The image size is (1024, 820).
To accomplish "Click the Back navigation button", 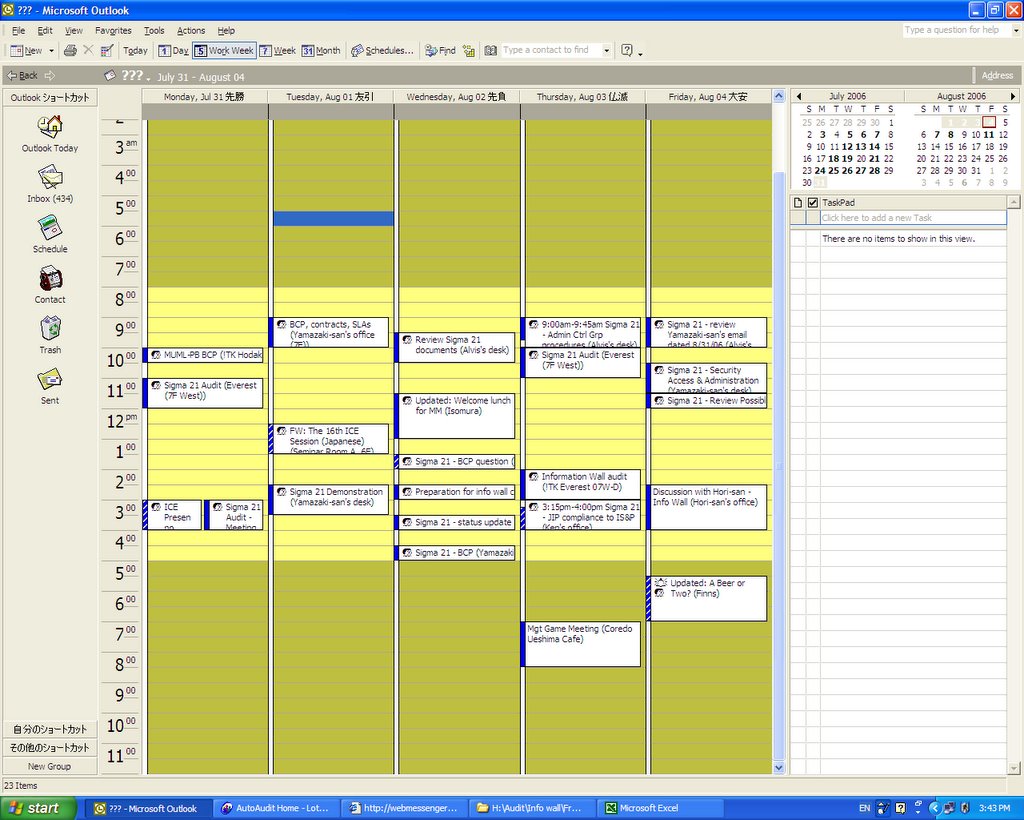I will (23, 76).
